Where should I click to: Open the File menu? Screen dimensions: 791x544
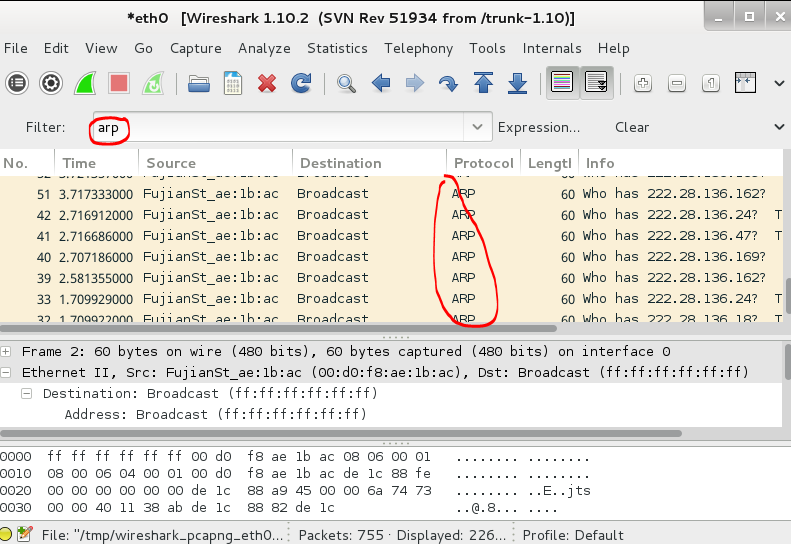click(x=16, y=48)
